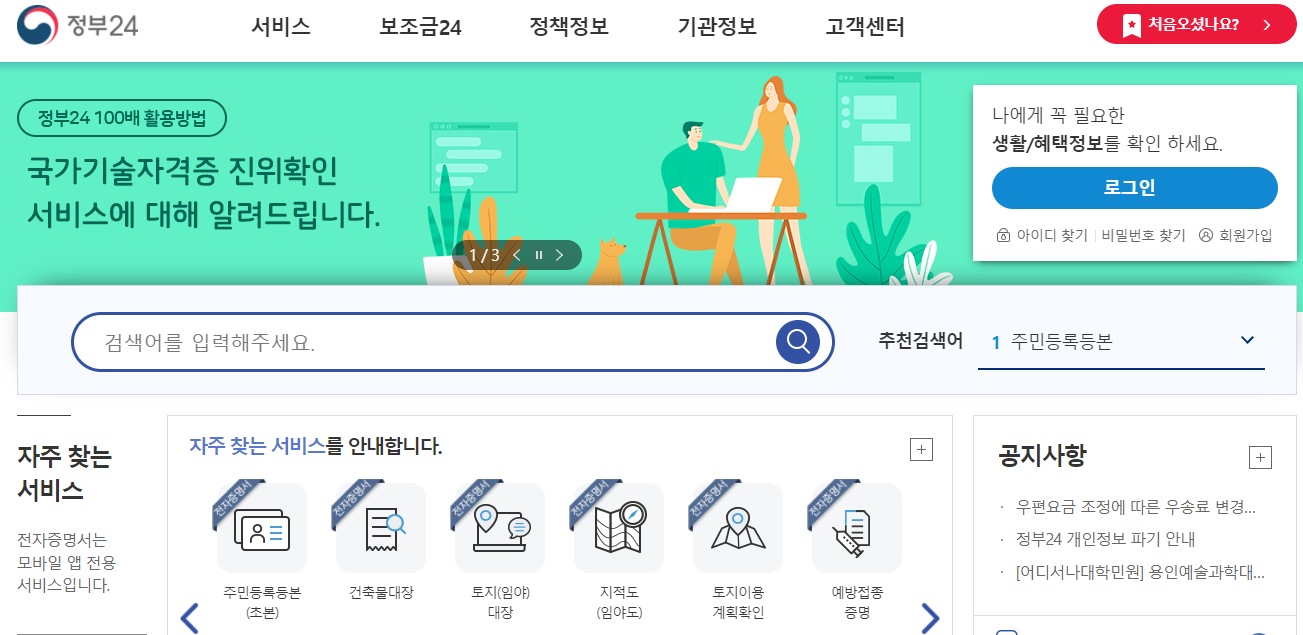This screenshot has width=1303, height=635.
Task: Open the 고객센터 menu
Action: coord(865,27)
